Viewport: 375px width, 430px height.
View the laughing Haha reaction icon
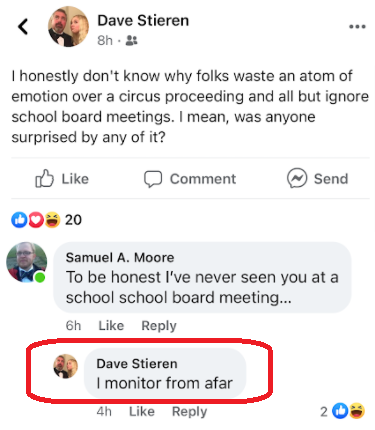click(x=52, y=220)
